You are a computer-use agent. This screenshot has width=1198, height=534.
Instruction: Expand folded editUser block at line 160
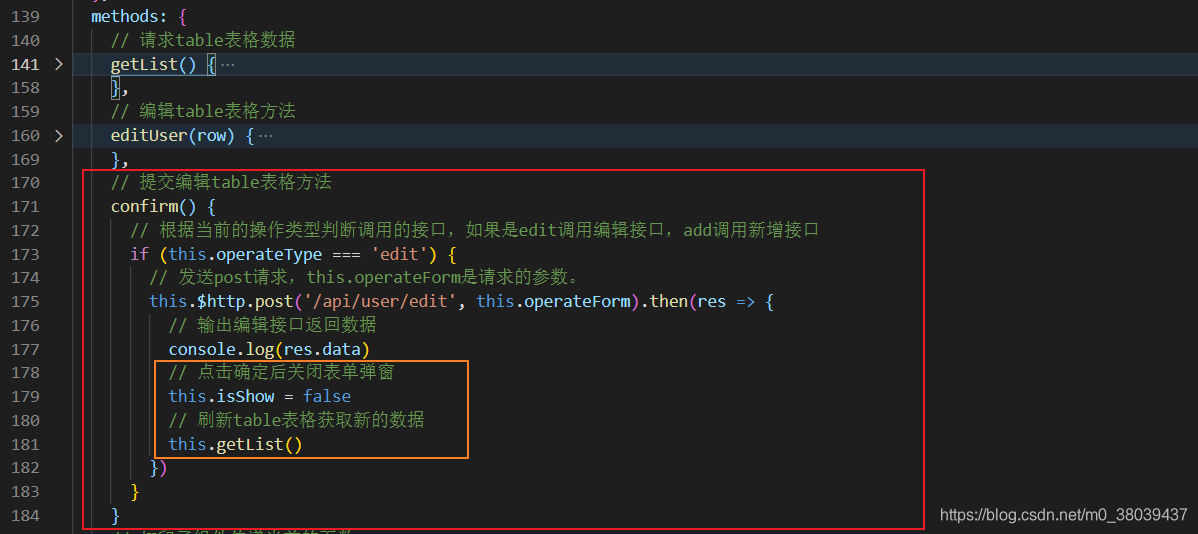point(59,136)
